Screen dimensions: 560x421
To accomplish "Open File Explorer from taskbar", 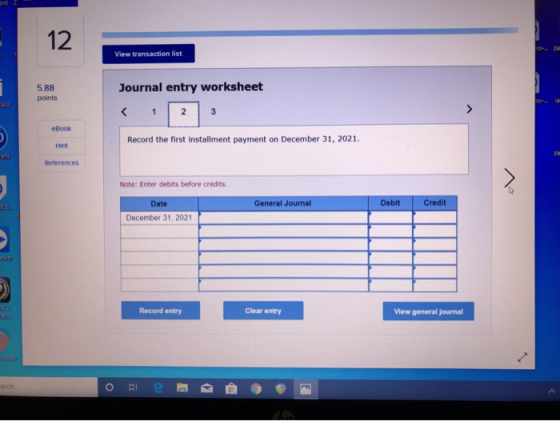I will (x=182, y=388).
